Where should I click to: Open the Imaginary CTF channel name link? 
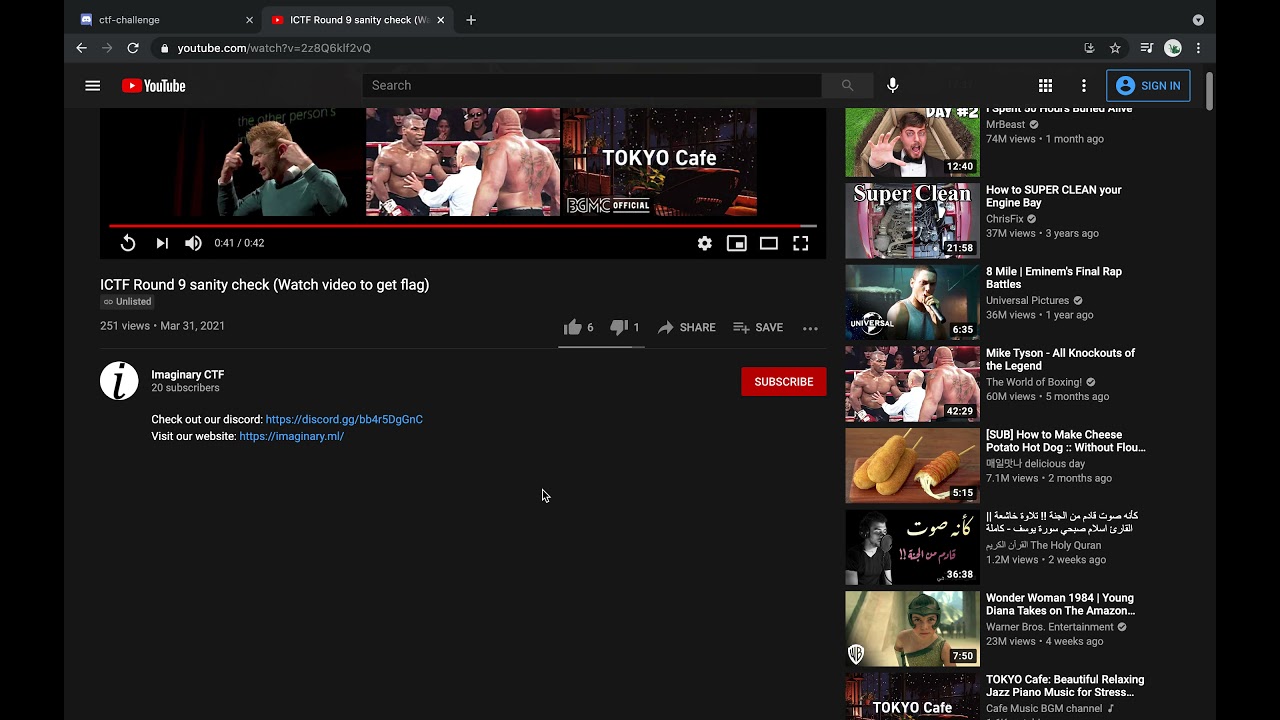pyautogui.click(x=188, y=375)
